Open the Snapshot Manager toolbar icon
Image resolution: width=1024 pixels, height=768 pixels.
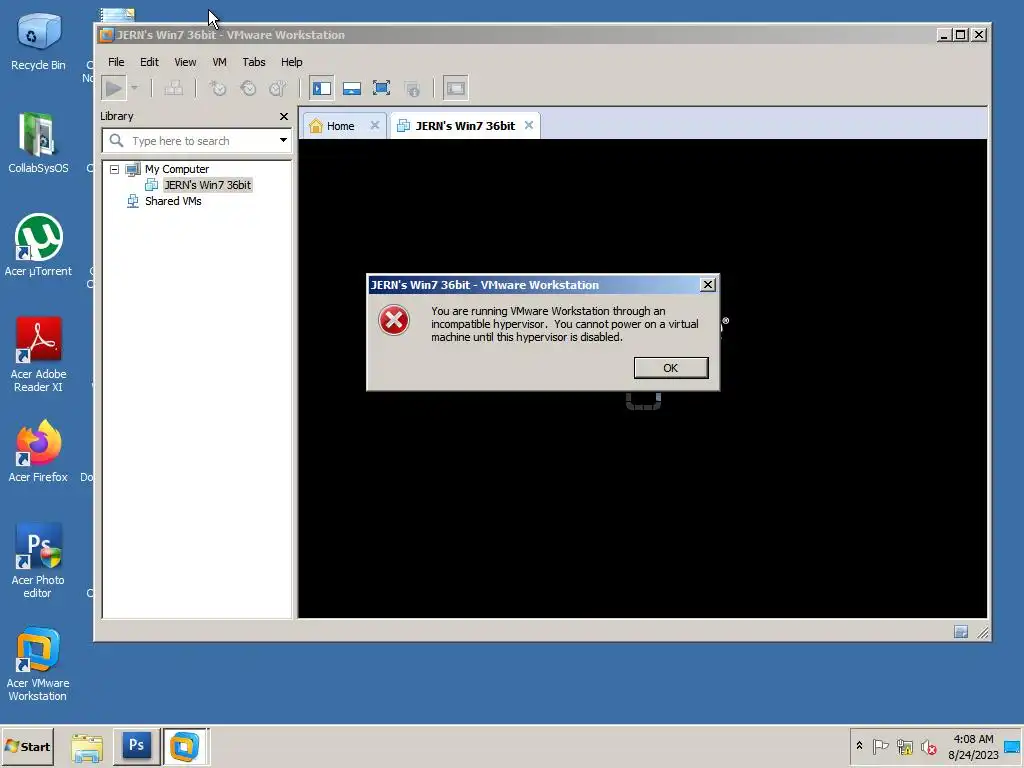(x=278, y=88)
